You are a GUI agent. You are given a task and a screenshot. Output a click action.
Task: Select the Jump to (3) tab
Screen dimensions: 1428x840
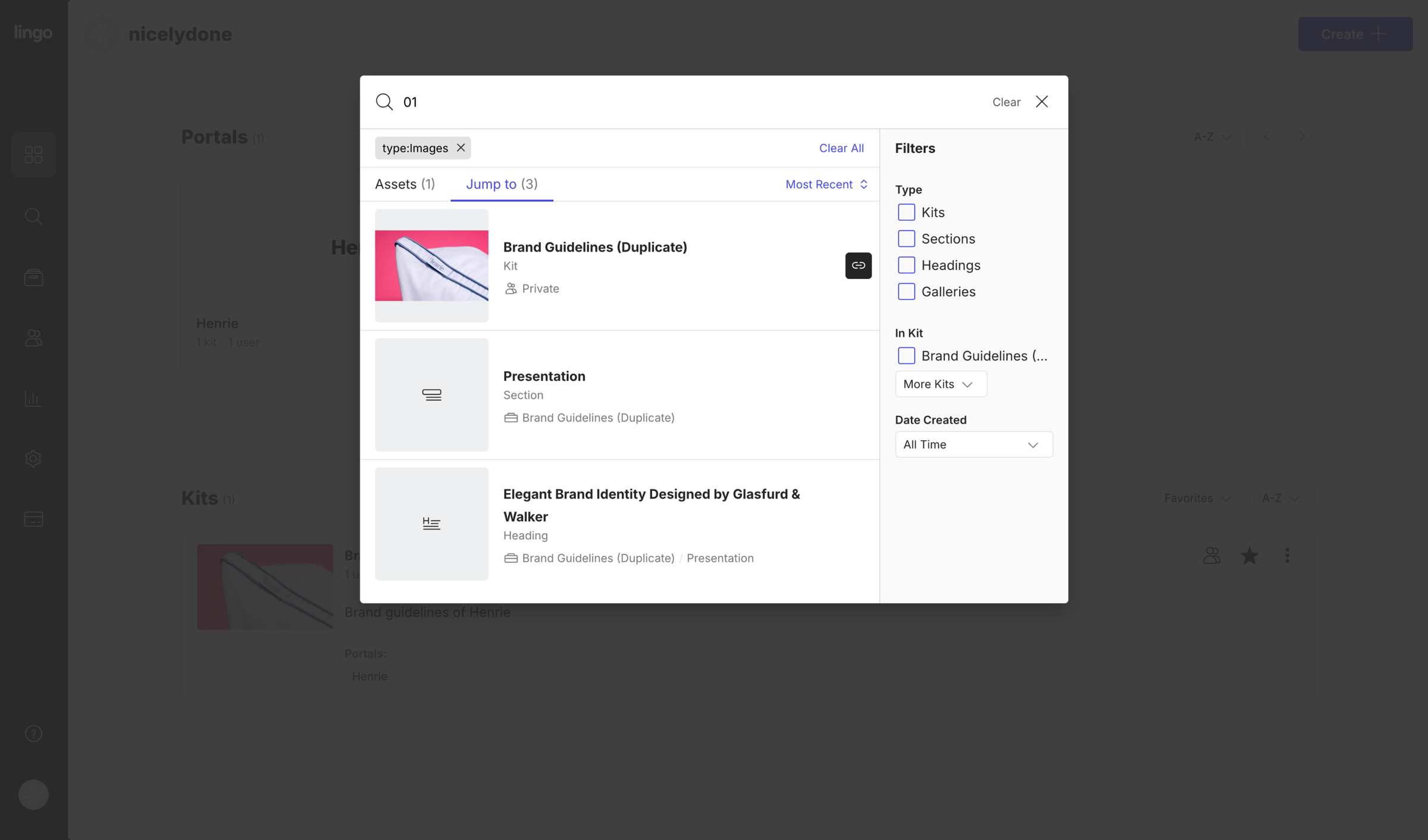(502, 184)
